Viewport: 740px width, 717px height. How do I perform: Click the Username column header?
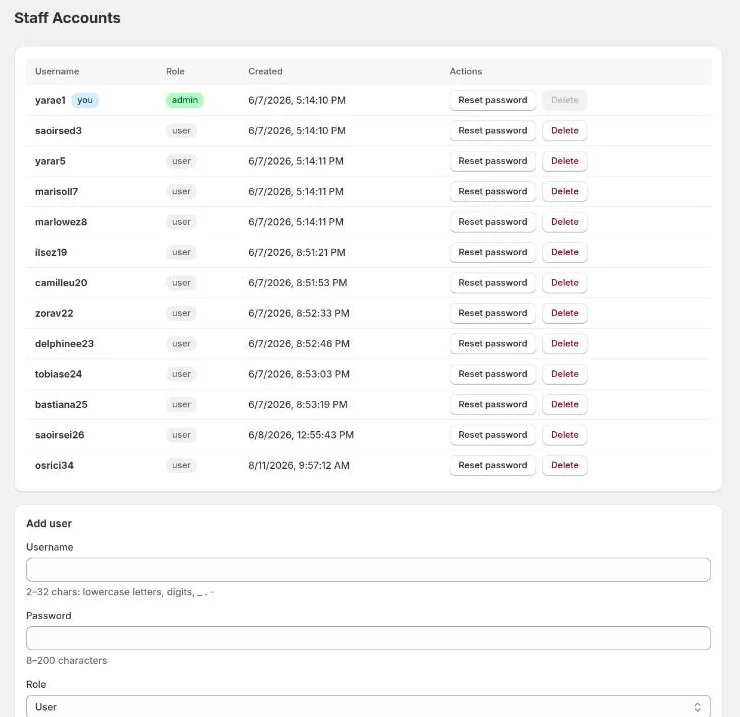point(57,71)
